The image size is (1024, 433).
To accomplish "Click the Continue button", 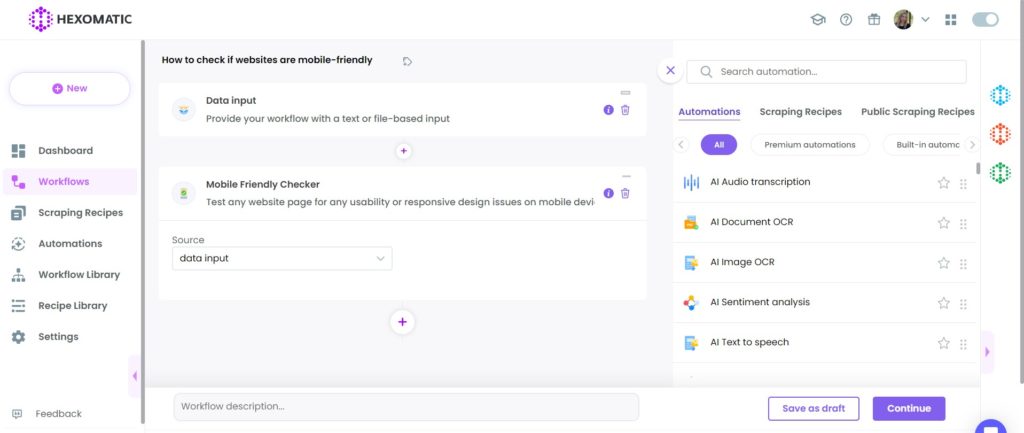I will click(x=908, y=408).
